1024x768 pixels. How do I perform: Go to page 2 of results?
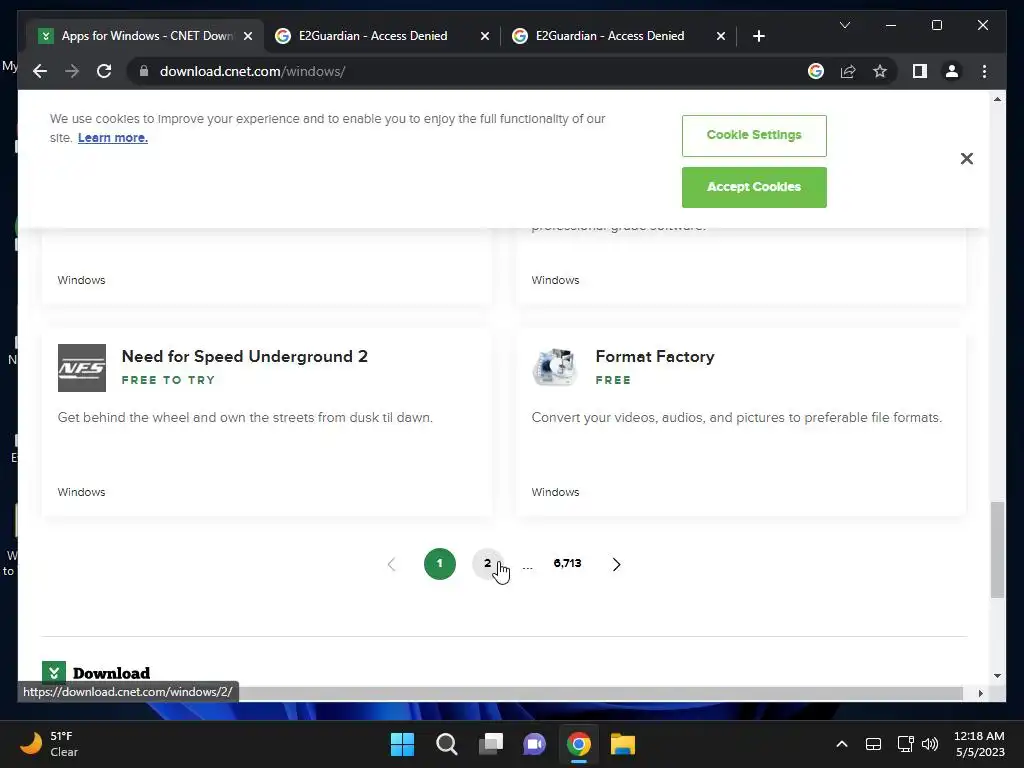[x=488, y=564]
